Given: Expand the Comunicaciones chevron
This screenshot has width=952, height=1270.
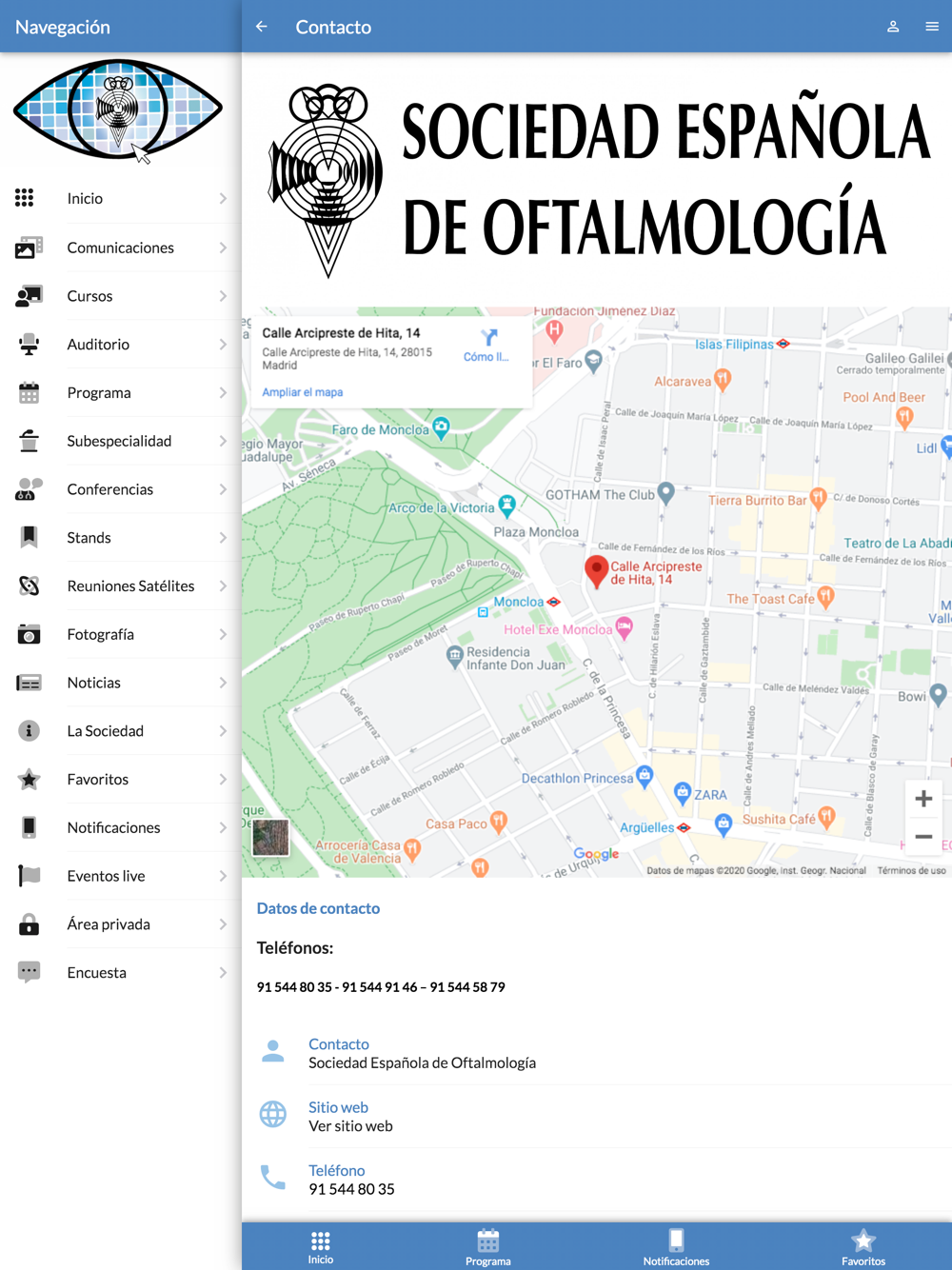Looking at the screenshot, I should point(223,248).
